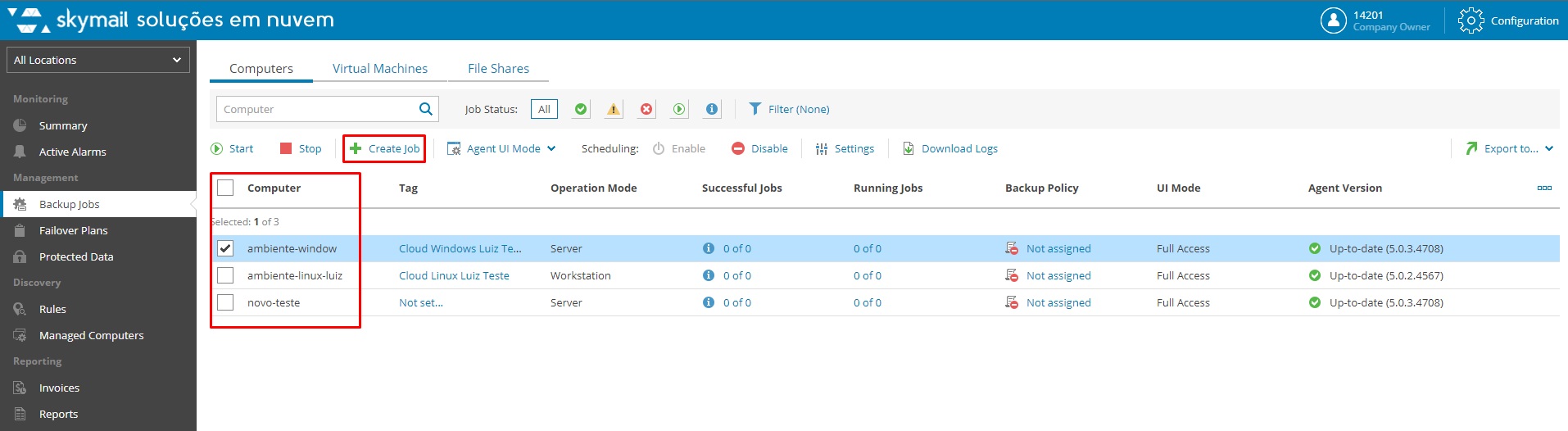Viewport: 1568px width, 431px height.
Task: Switch to the File Shares tab
Action: [x=498, y=69]
